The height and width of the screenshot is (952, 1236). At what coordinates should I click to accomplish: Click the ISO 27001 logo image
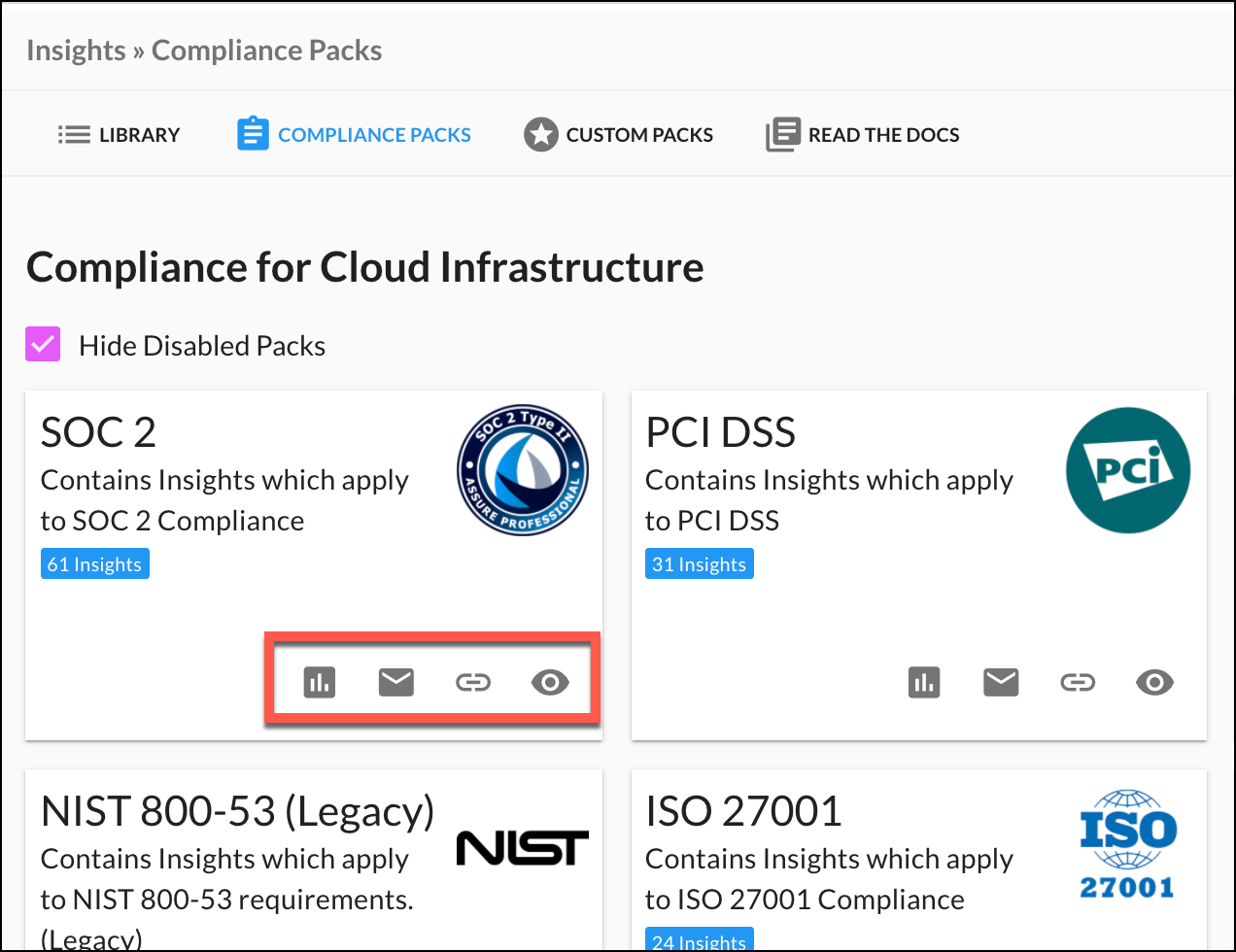pos(1127,844)
